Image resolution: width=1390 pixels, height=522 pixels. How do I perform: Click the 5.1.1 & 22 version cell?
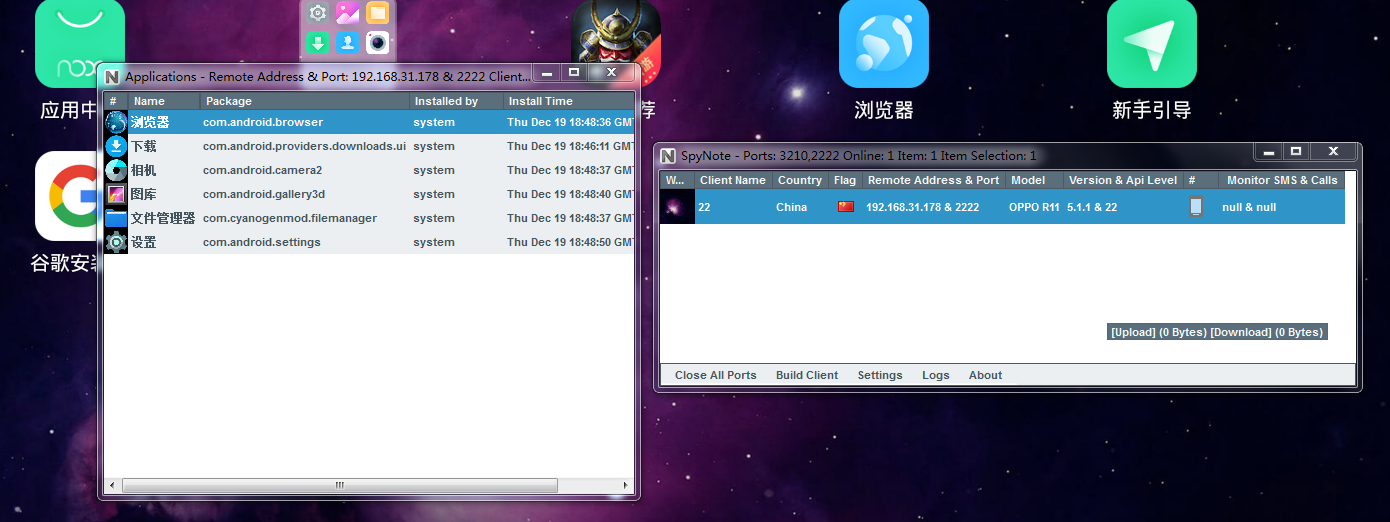[x=1092, y=207]
